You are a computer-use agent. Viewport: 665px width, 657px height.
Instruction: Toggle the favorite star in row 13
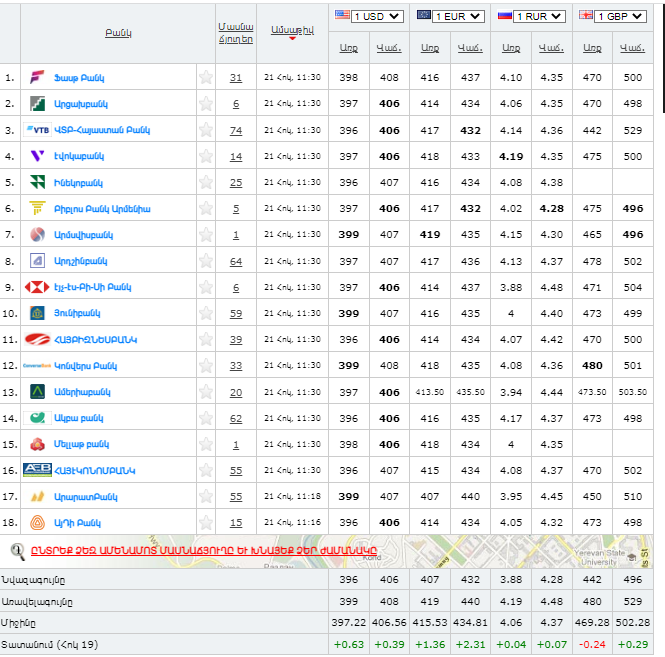(206, 392)
